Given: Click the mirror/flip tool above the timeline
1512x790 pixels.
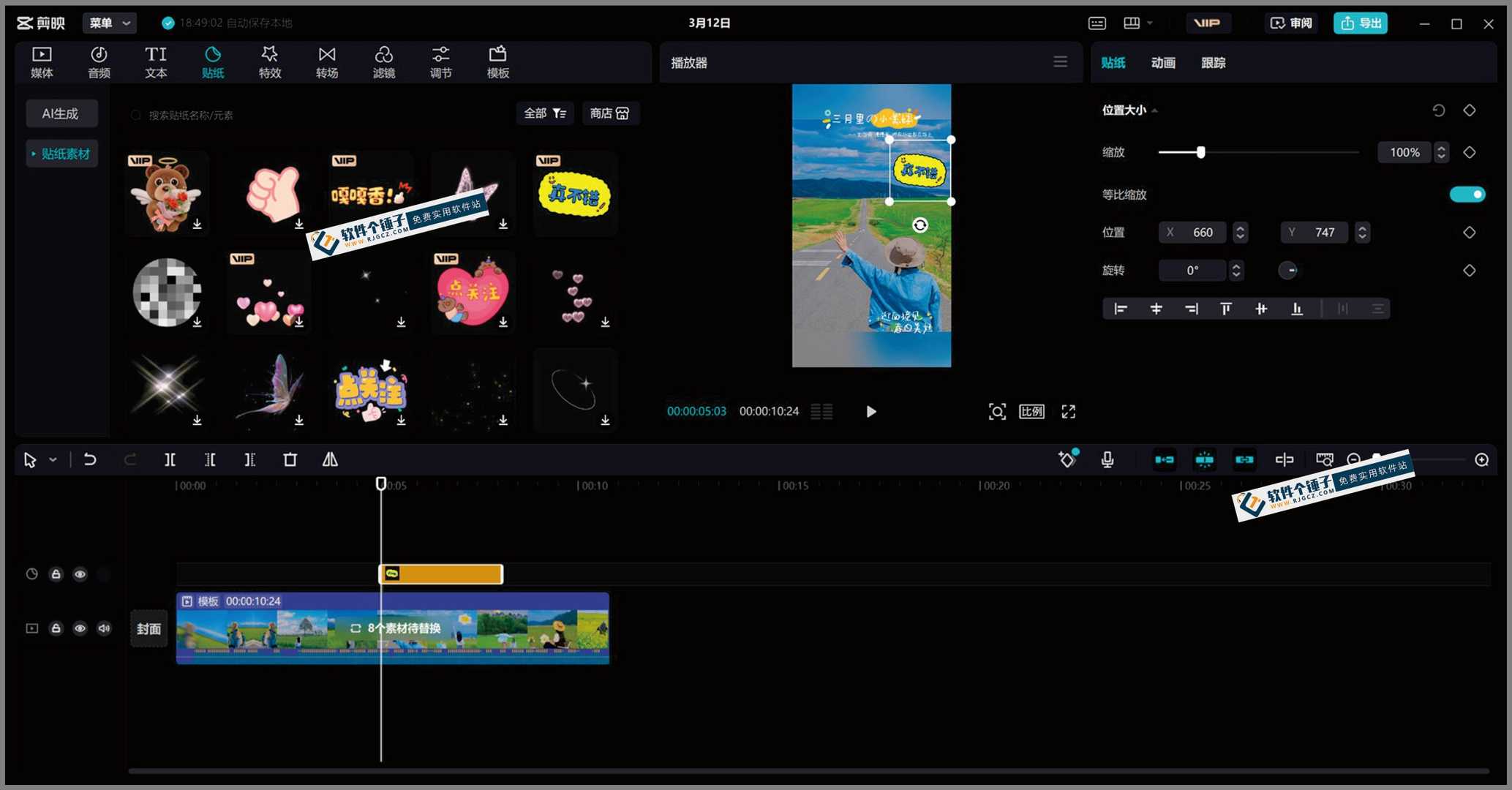Looking at the screenshot, I should coord(329,459).
